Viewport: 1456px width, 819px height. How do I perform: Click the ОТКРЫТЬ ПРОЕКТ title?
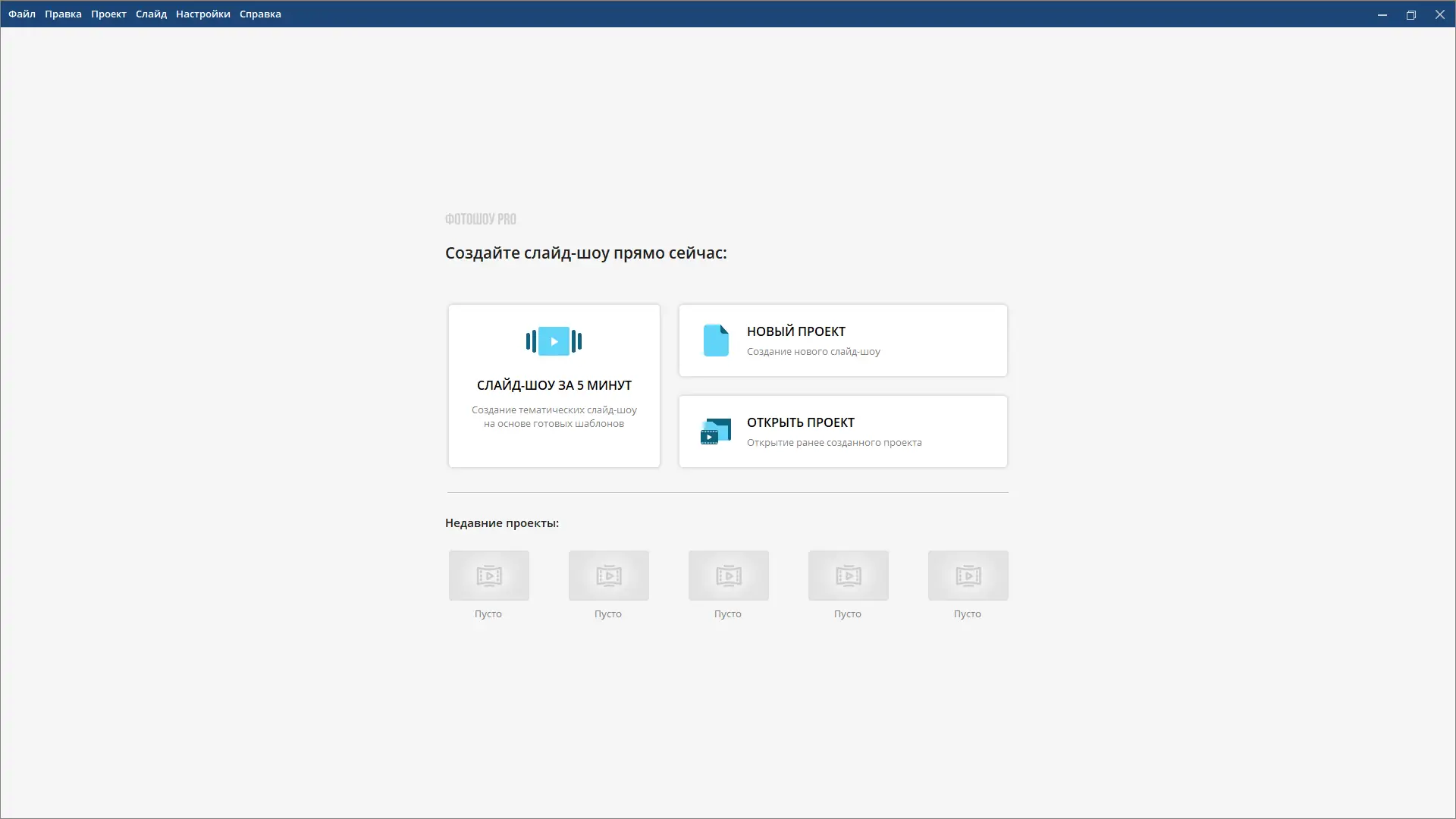800,422
